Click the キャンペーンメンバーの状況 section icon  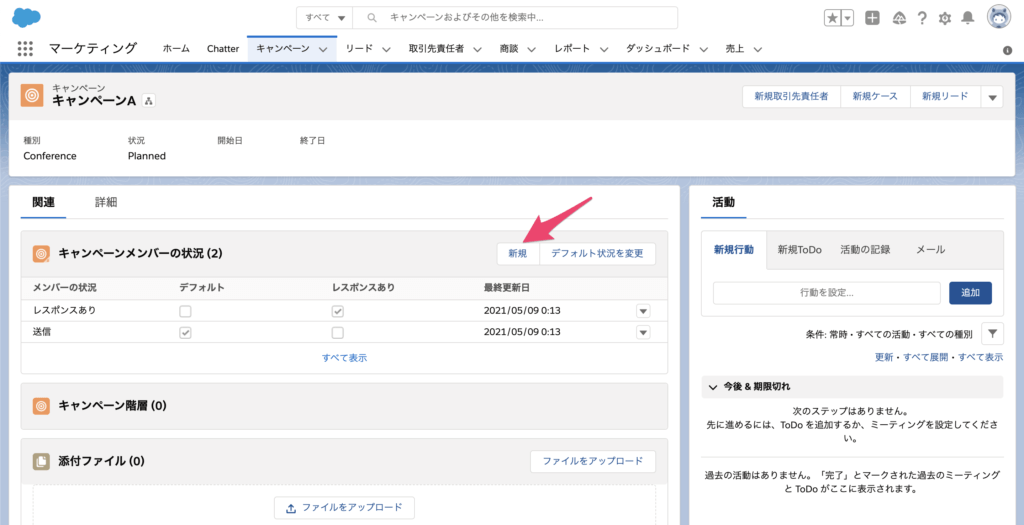(x=41, y=253)
